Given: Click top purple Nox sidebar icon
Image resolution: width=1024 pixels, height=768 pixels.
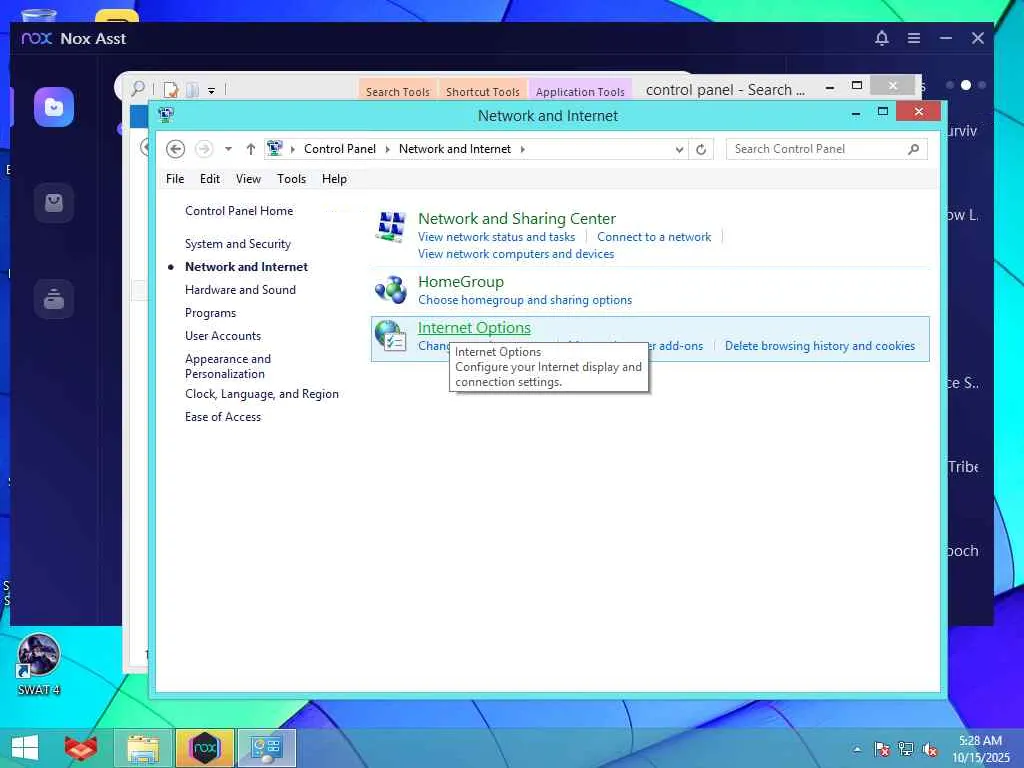Looking at the screenshot, I should pyautogui.click(x=54, y=107).
